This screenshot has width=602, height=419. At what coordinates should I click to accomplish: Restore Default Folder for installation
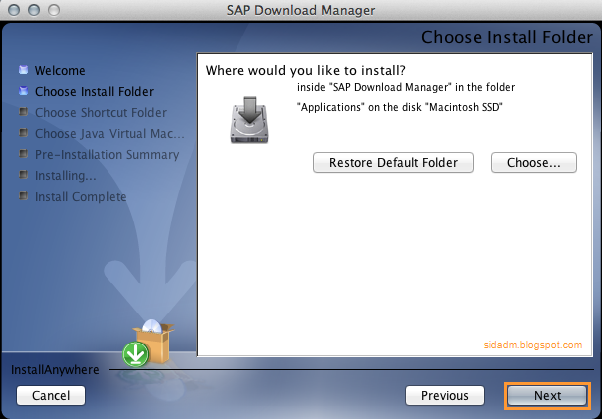[393, 162]
